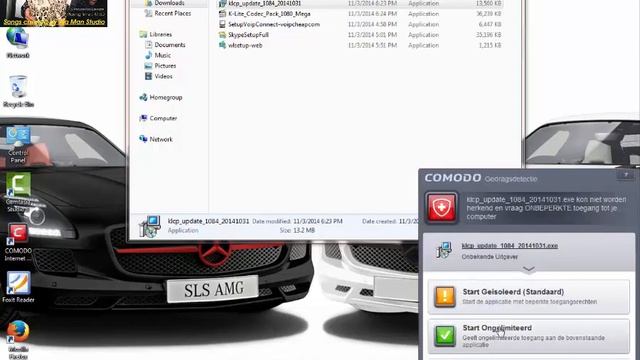Viewport: 640px width, 360px height.
Task: Select klcp_update_1084_20141031 file row
Action: click(x=360, y=3)
